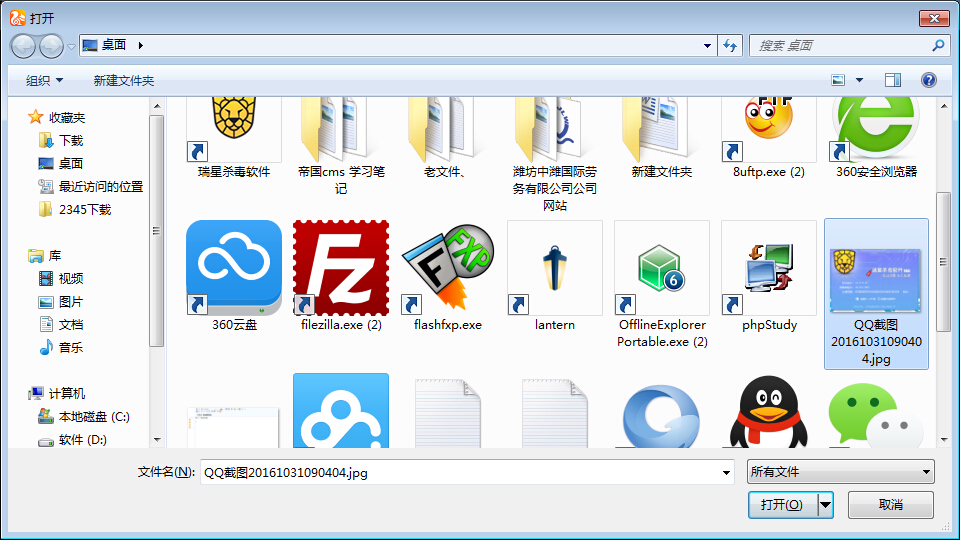Screen dimensions: 960x540
Task: Select the blue globe browser icon
Action: pos(662,416)
